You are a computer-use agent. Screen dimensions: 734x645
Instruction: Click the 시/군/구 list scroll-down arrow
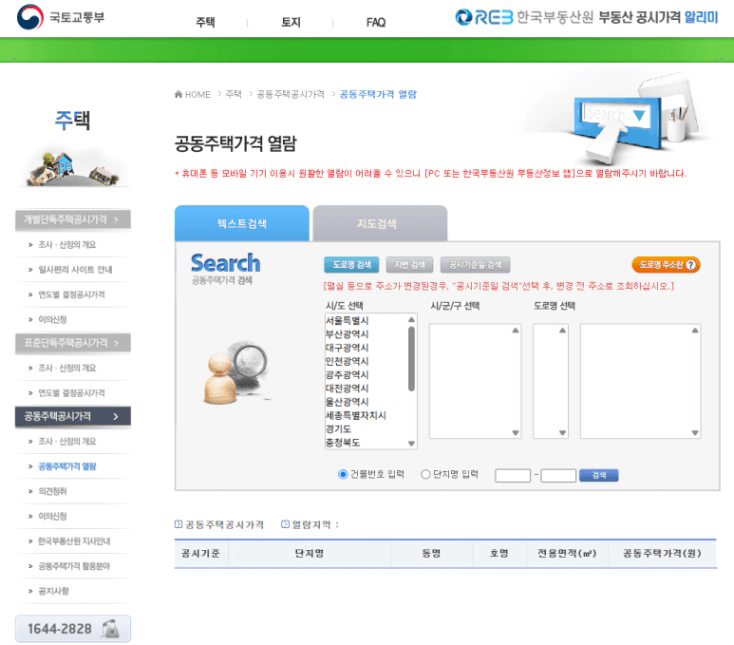point(515,432)
